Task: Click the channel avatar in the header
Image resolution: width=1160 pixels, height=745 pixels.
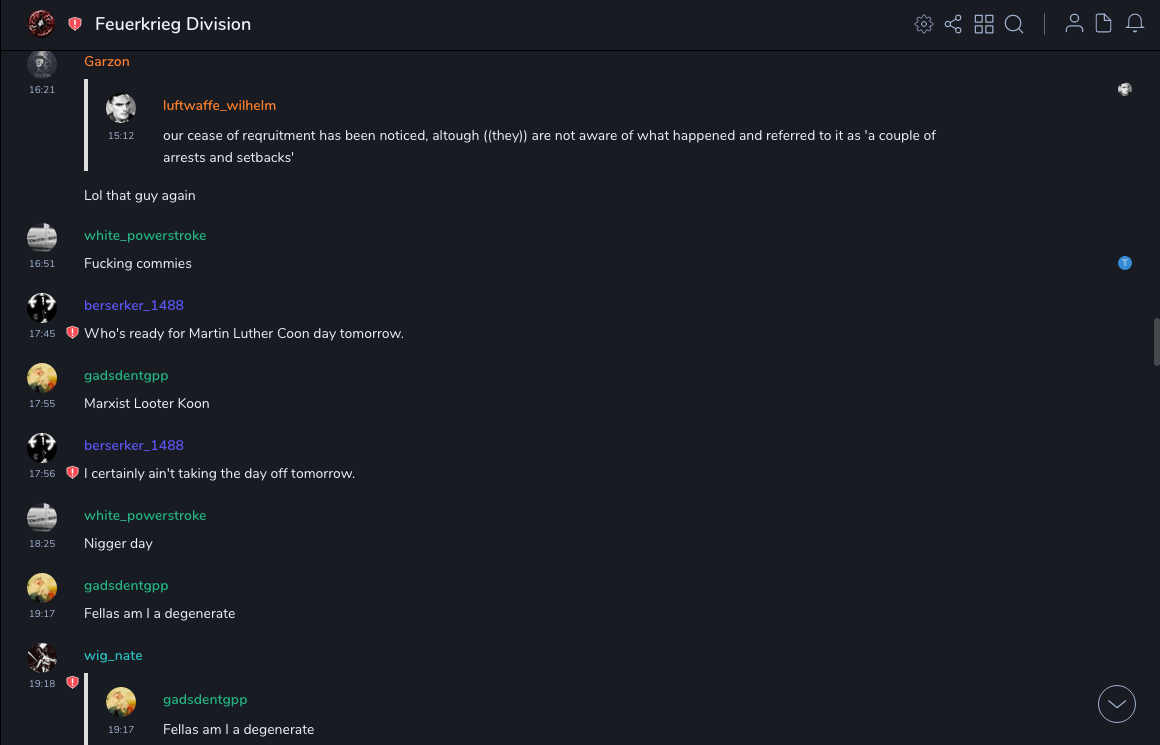Action: (42, 24)
